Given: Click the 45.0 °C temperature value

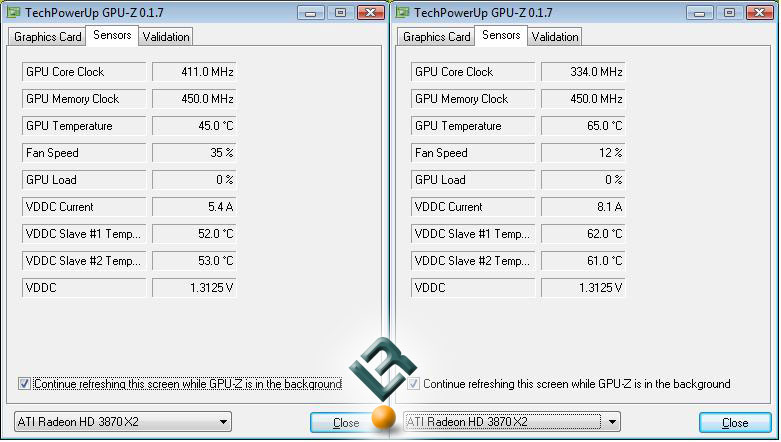Looking at the screenshot, I should 194,126.
